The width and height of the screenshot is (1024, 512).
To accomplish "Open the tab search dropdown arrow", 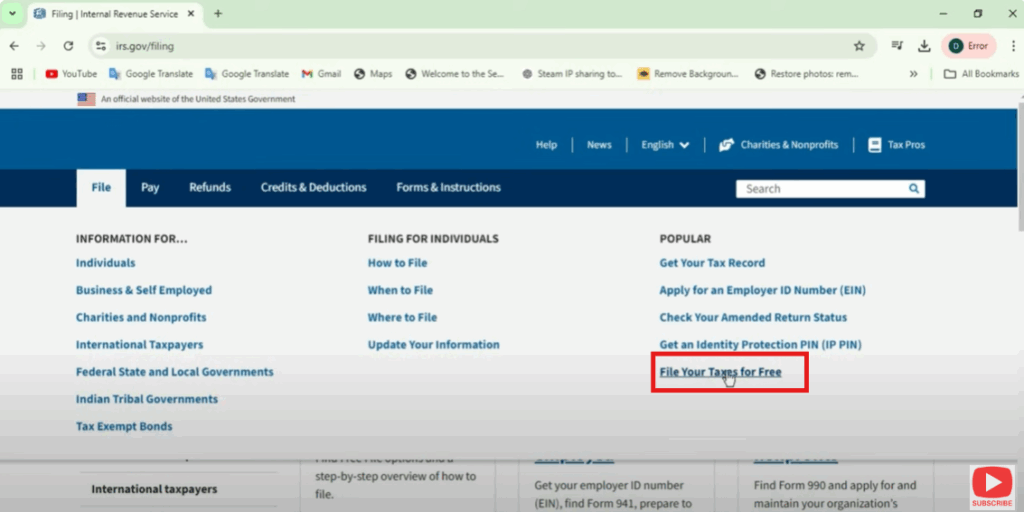I will pyautogui.click(x=12, y=14).
